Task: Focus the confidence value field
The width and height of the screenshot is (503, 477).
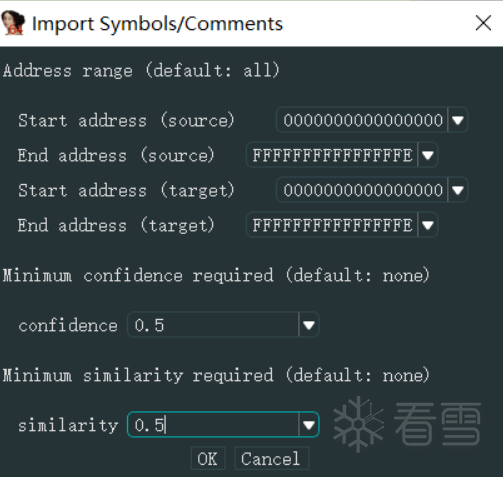Action: [213, 325]
